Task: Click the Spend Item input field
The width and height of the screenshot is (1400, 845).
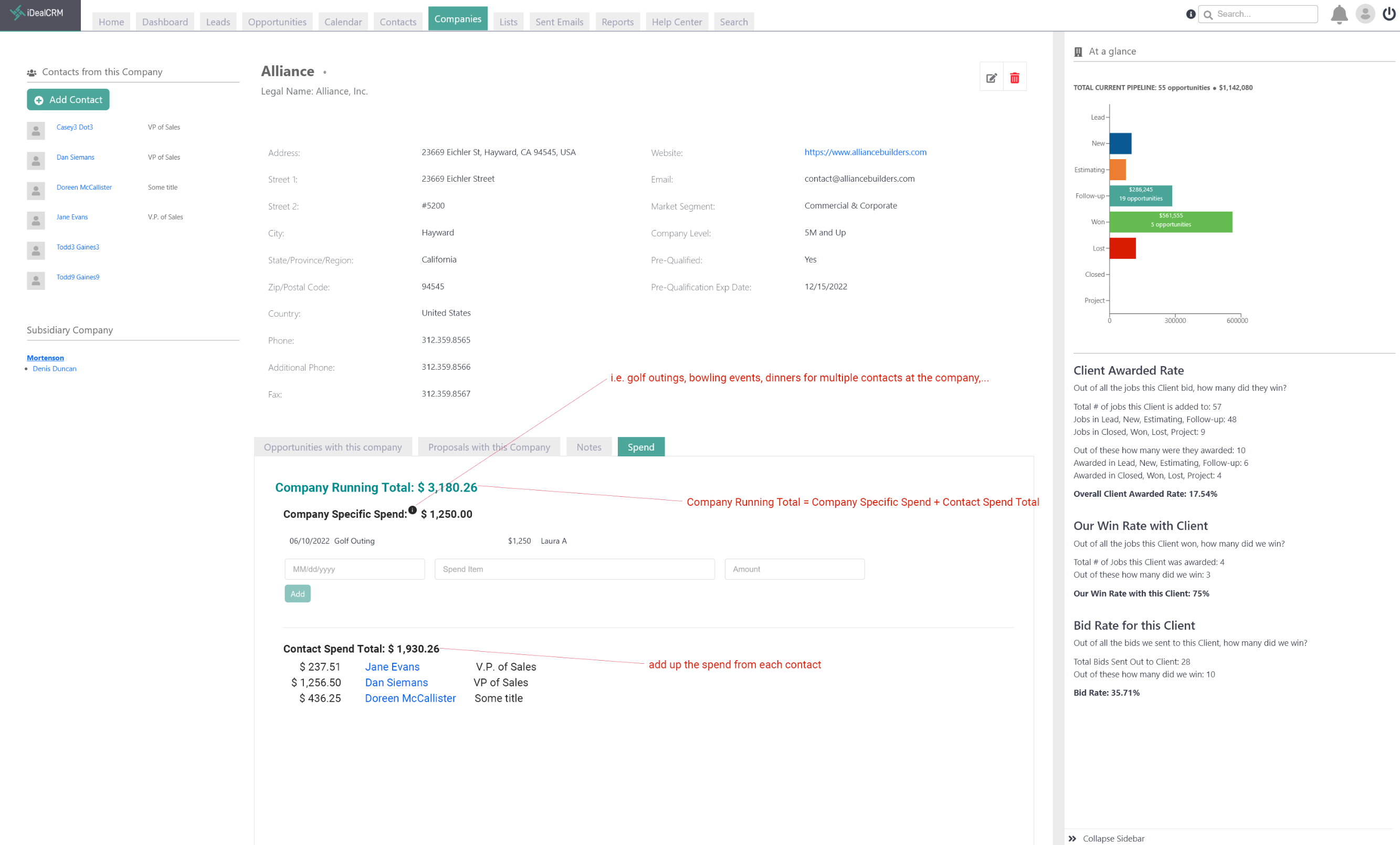Action: coord(575,568)
